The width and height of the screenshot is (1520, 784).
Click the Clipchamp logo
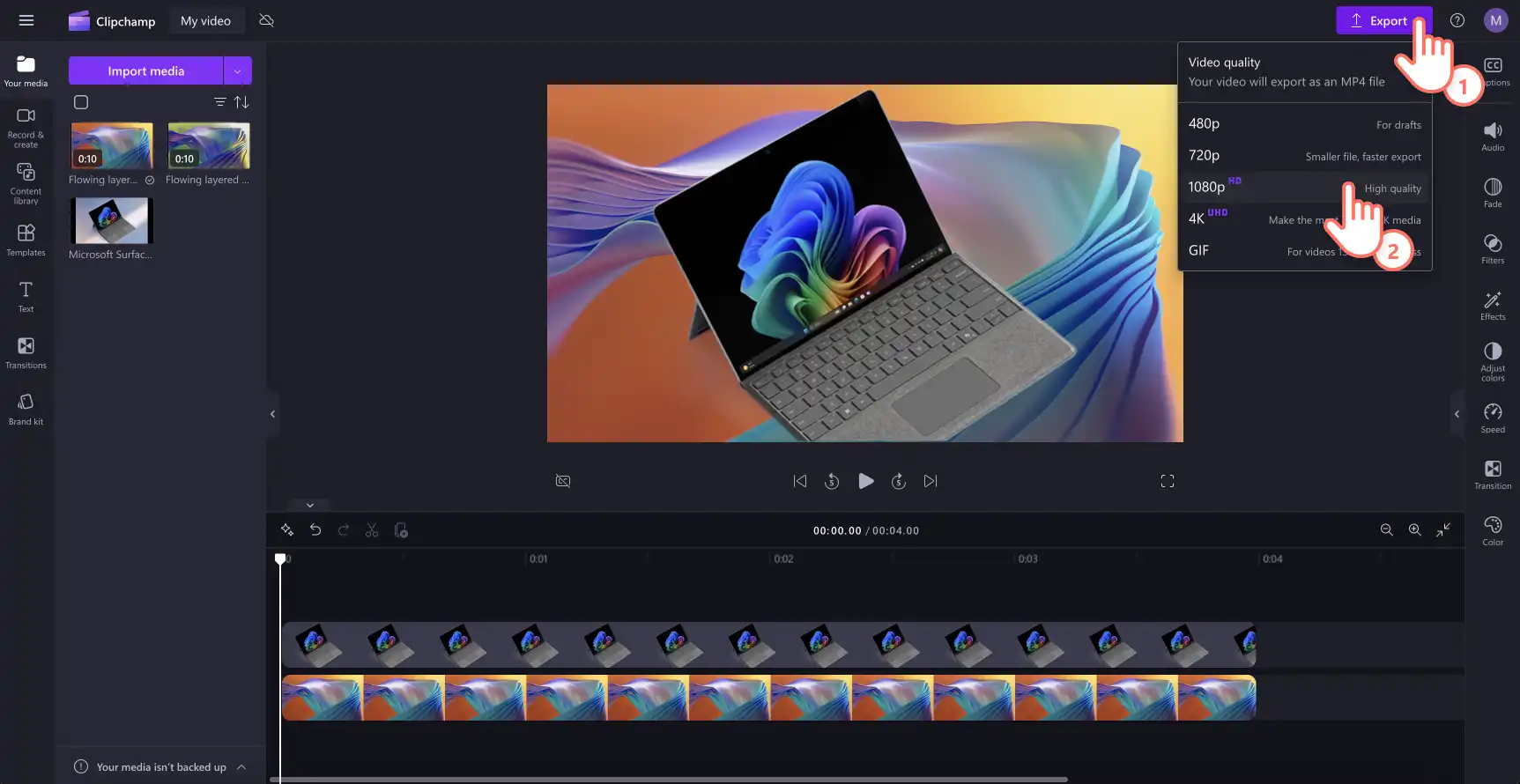click(x=112, y=20)
